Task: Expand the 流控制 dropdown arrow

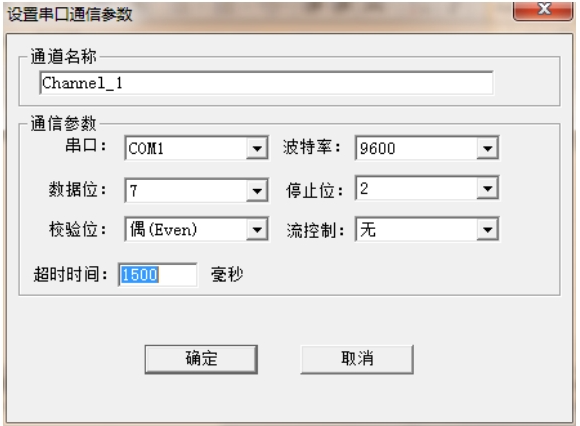Action: (x=488, y=230)
